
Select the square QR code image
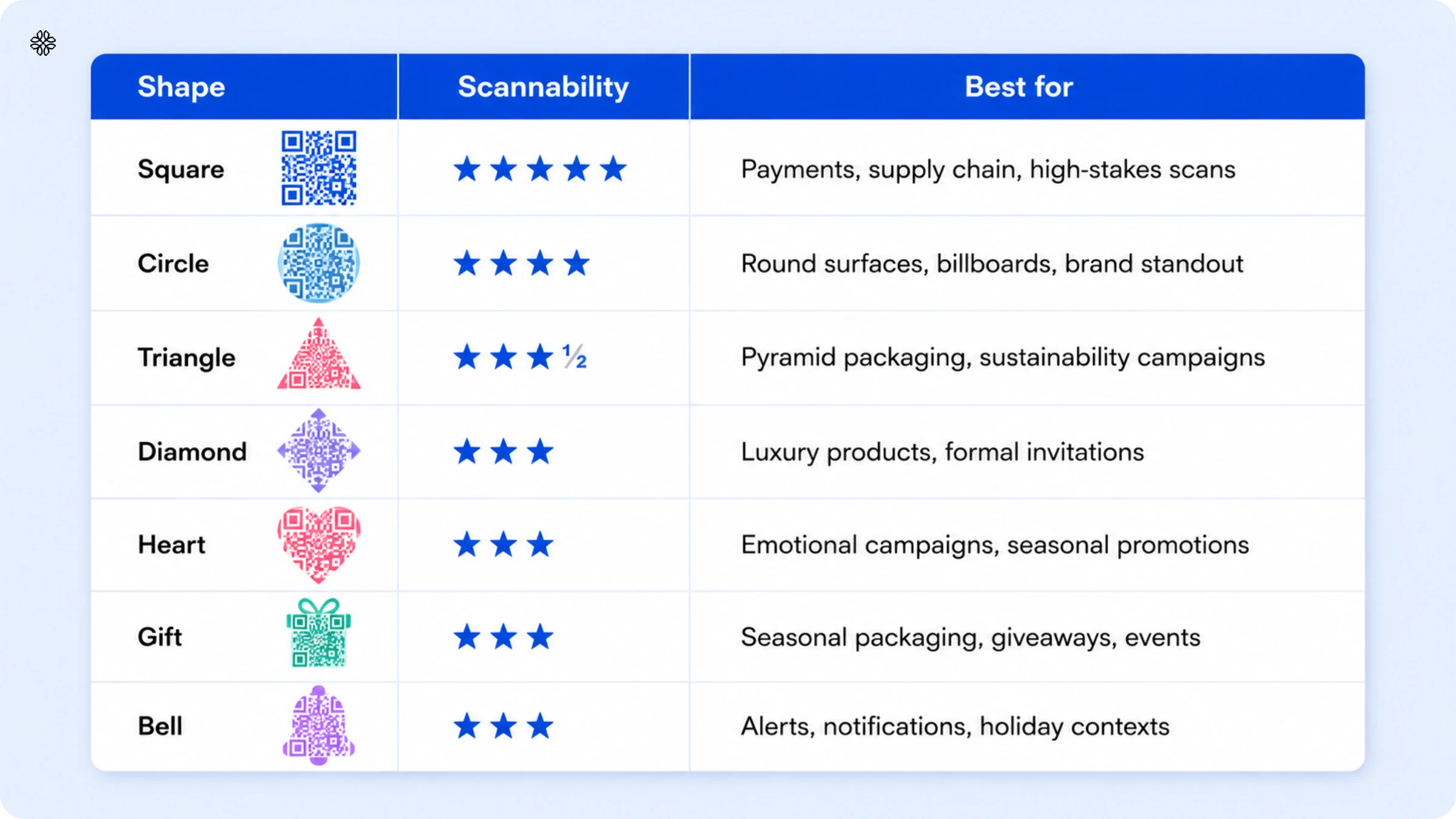click(318, 168)
